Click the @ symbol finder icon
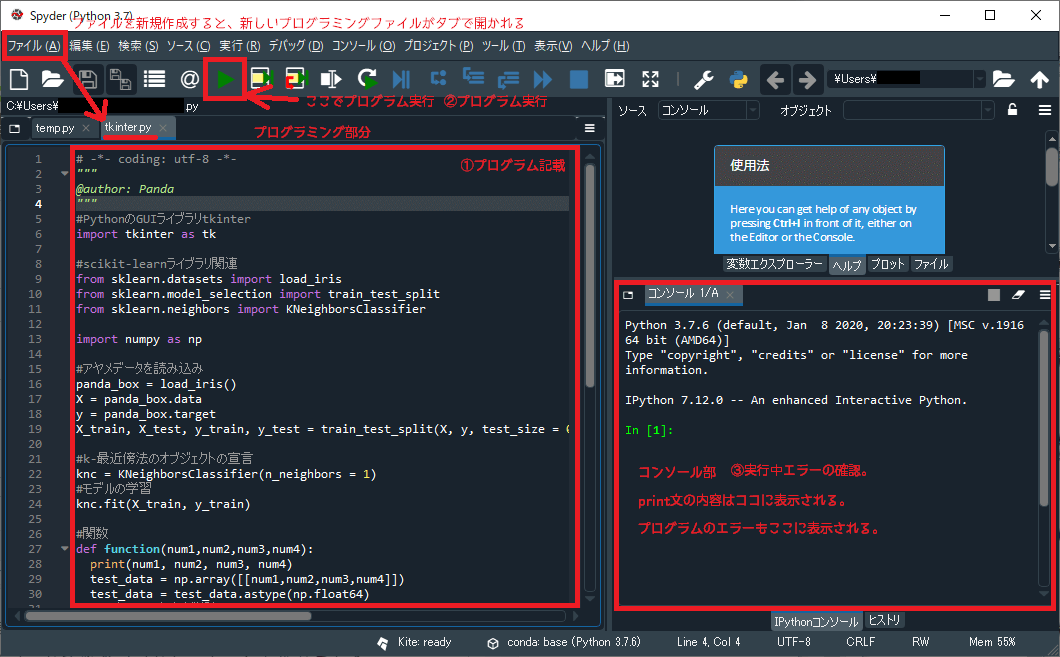This screenshot has height=657, width=1060. pyautogui.click(x=189, y=79)
